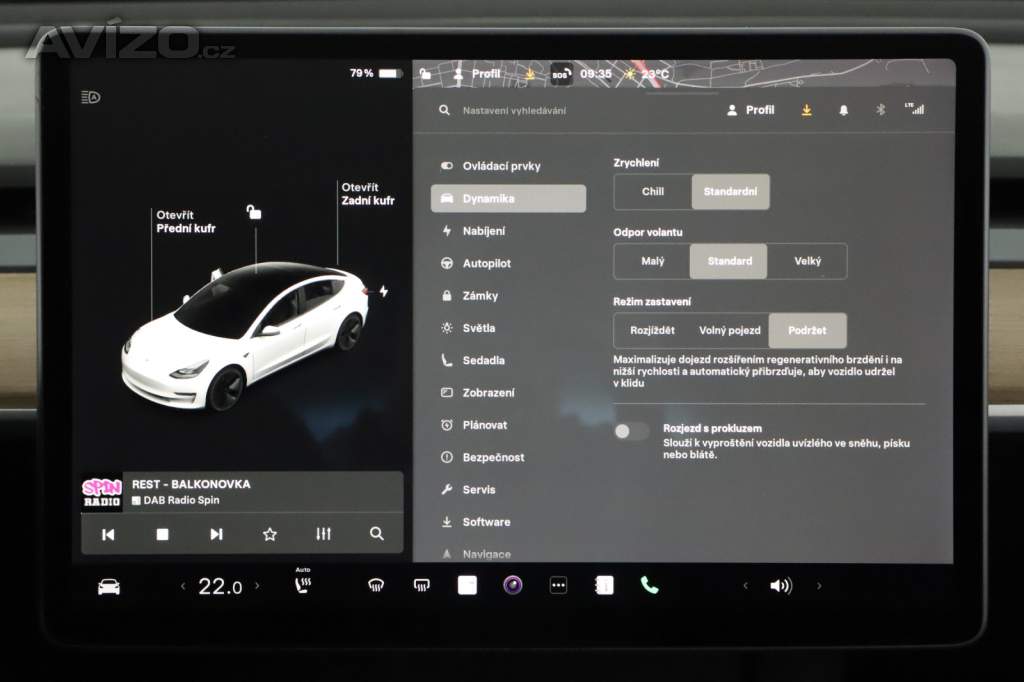Viewport: 1024px width, 682px height.
Task: Increase cabin temperature with right arrow
Action: coord(257,586)
